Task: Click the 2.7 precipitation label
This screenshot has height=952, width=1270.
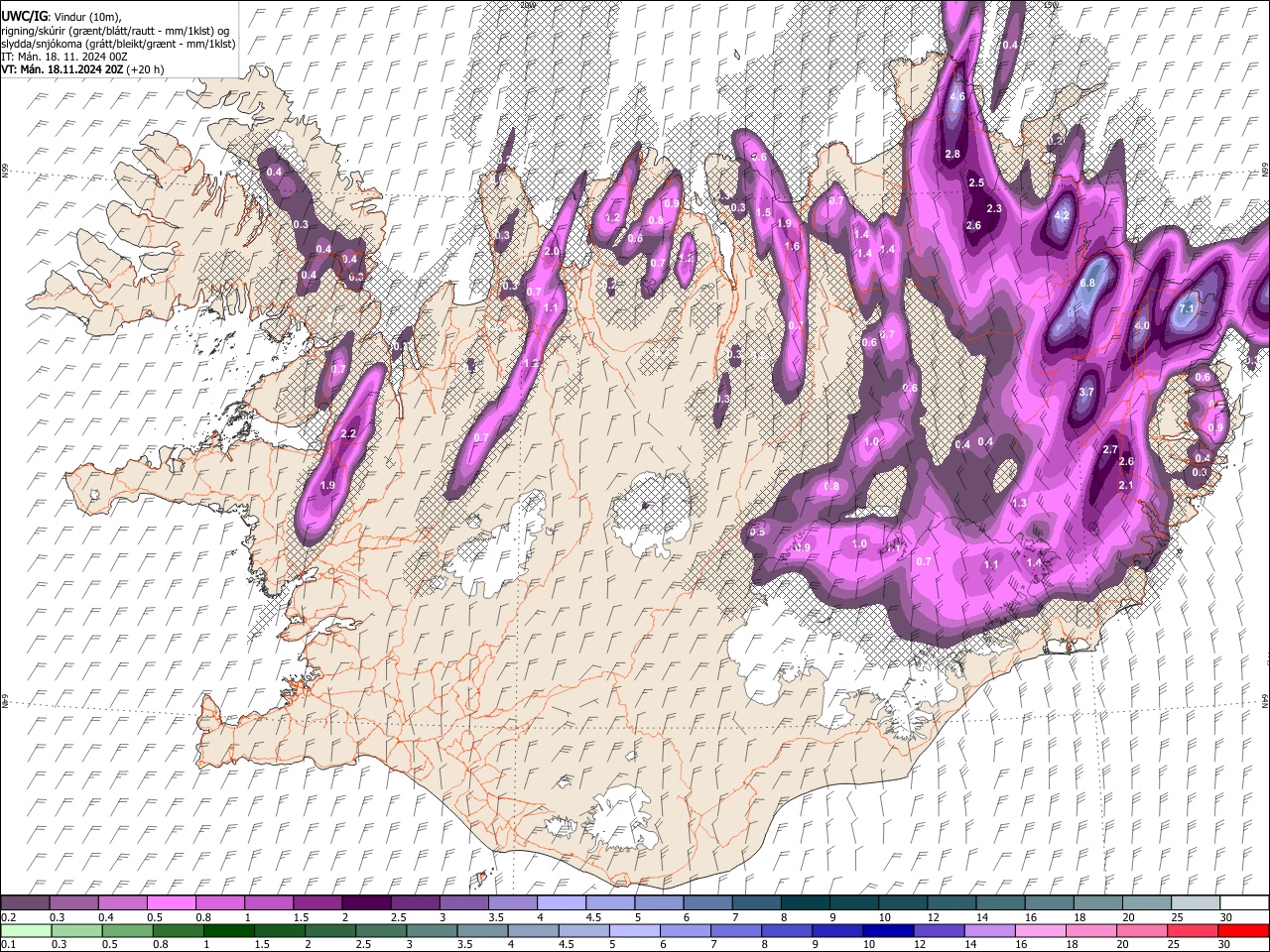Action: click(x=1110, y=449)
